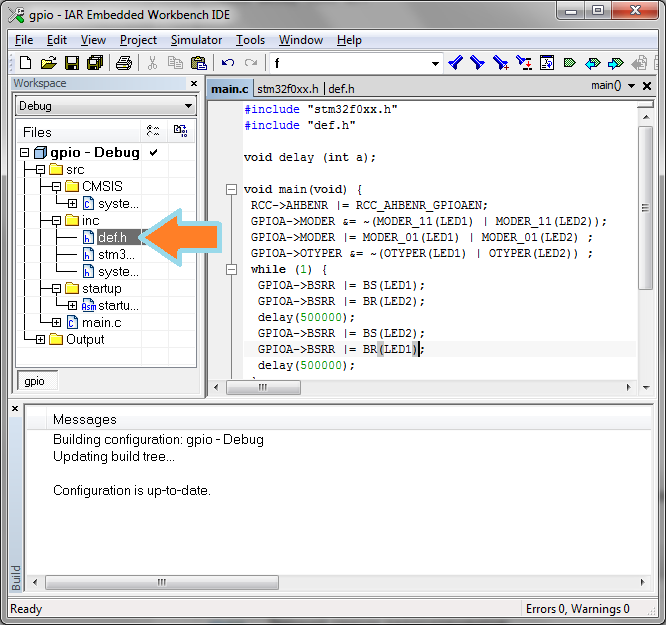Click the def.h header file icon
Viewport: 666px width, 625px height.
(88, 237)
